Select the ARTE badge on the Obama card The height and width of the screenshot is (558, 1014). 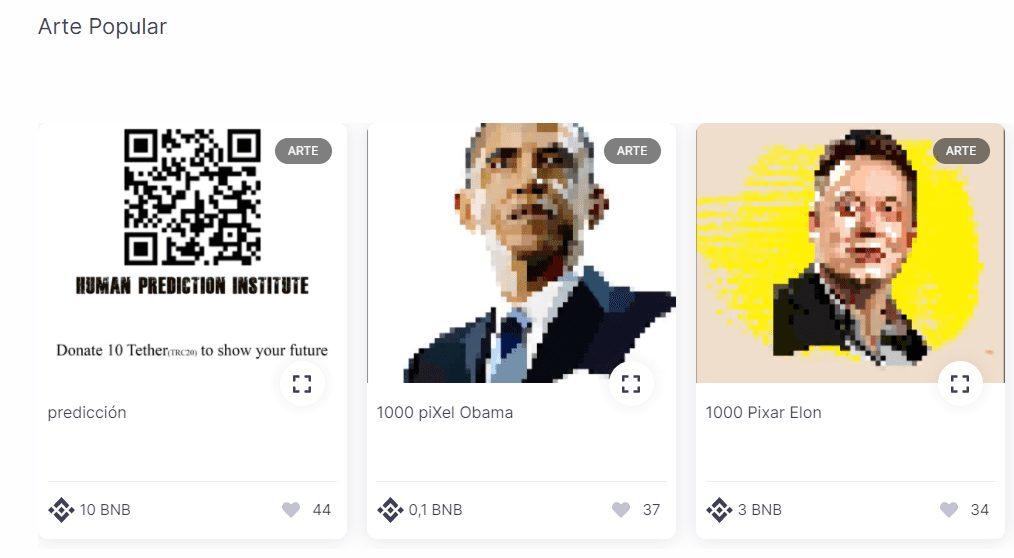tap(632, 151)
